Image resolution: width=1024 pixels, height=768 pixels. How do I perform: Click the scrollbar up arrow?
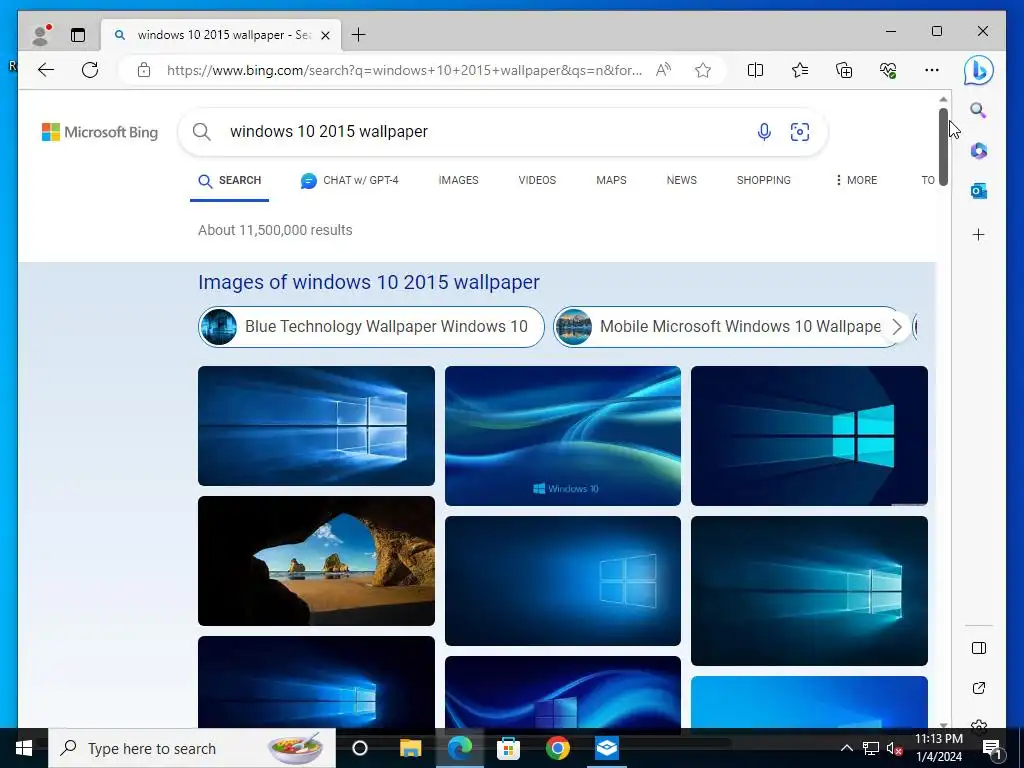tap(943, 99)
